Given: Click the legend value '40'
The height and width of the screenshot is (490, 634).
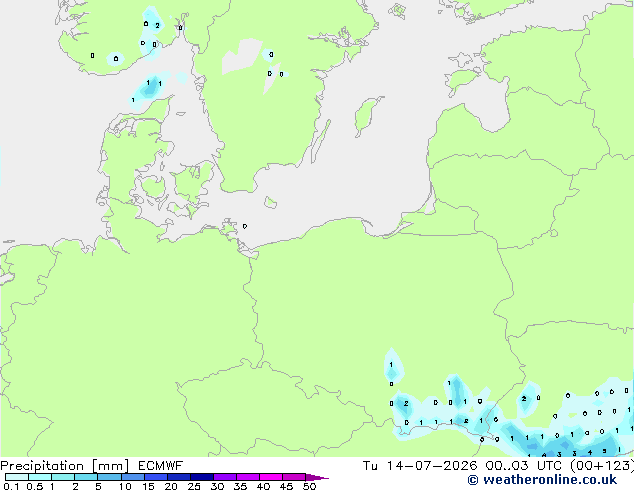Looking at the screenshot, I should pyautogui.click(x=263, y=486).
